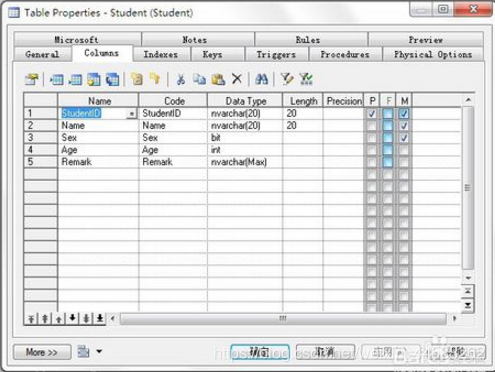
Task: Expand the dropdown arrow next to More
Action: click(99, 351)
